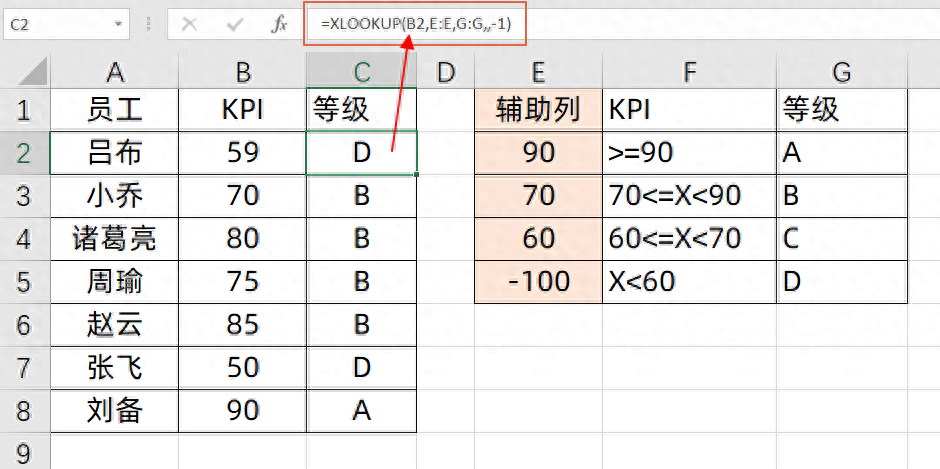This screenshot has height=469, width=940.
Task: Select the KPI value 85 cell
Action: (x=242, y=324)
